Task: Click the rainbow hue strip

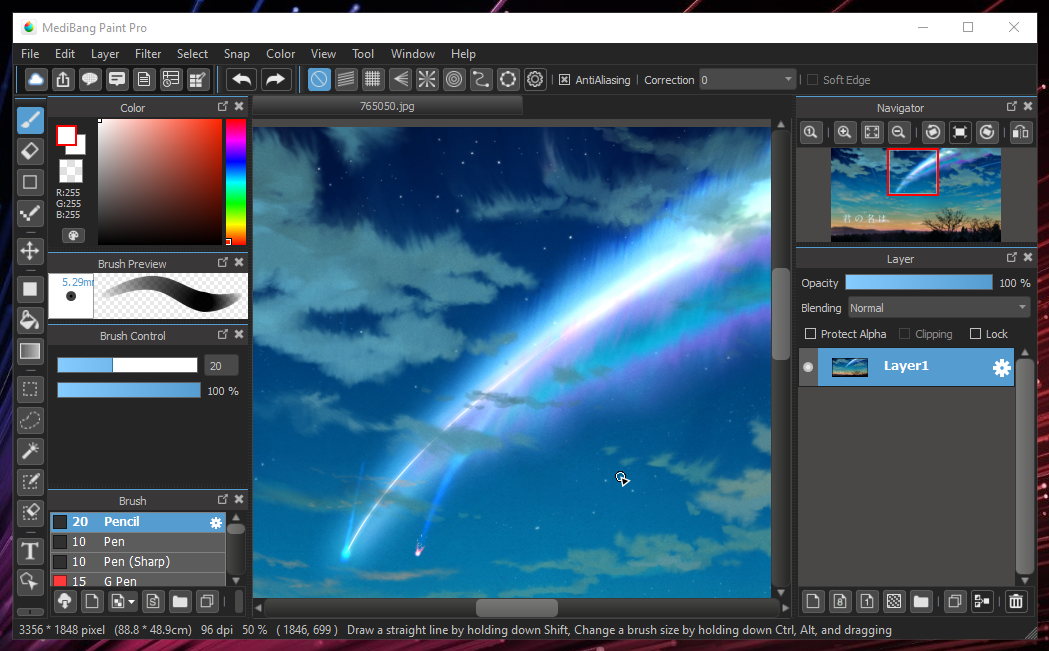Action: point(235,182)
